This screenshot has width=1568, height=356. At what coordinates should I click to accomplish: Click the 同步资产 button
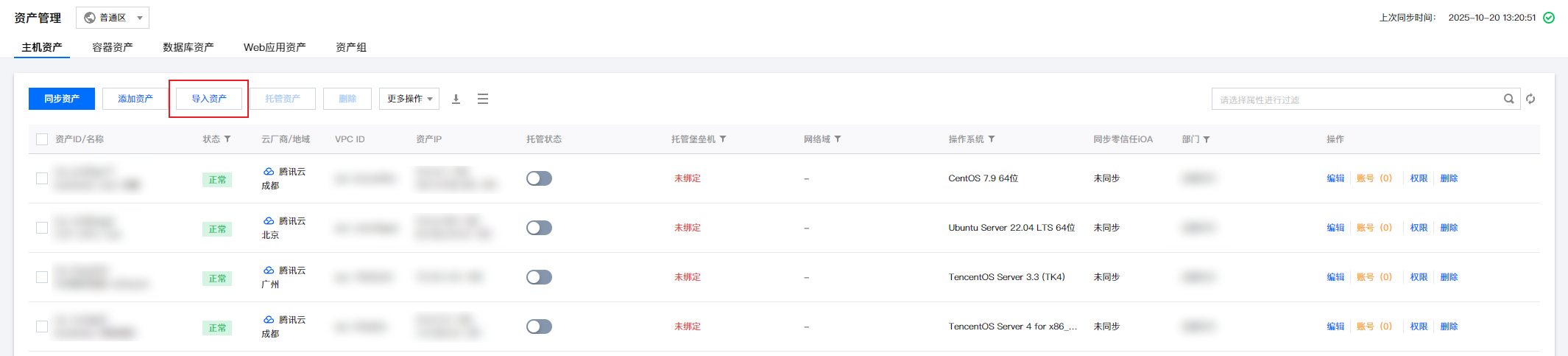click(x=62, y=99)
